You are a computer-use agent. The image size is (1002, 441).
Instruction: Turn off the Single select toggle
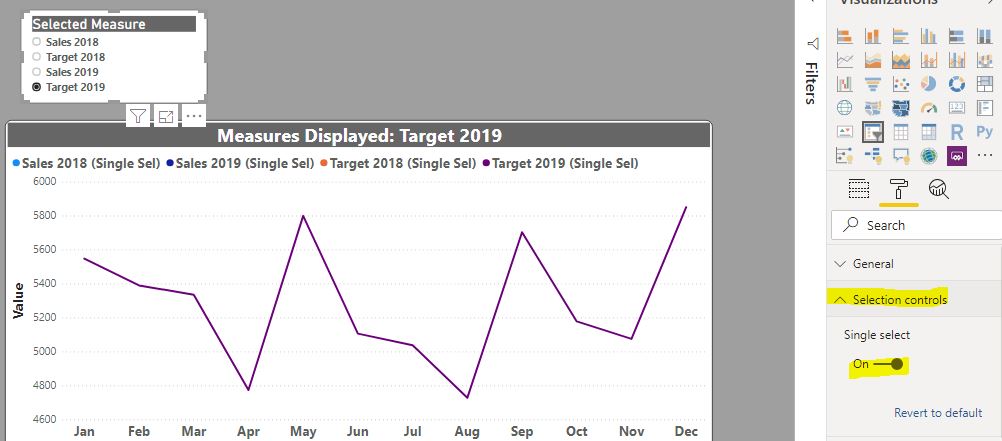coord(888,364)
